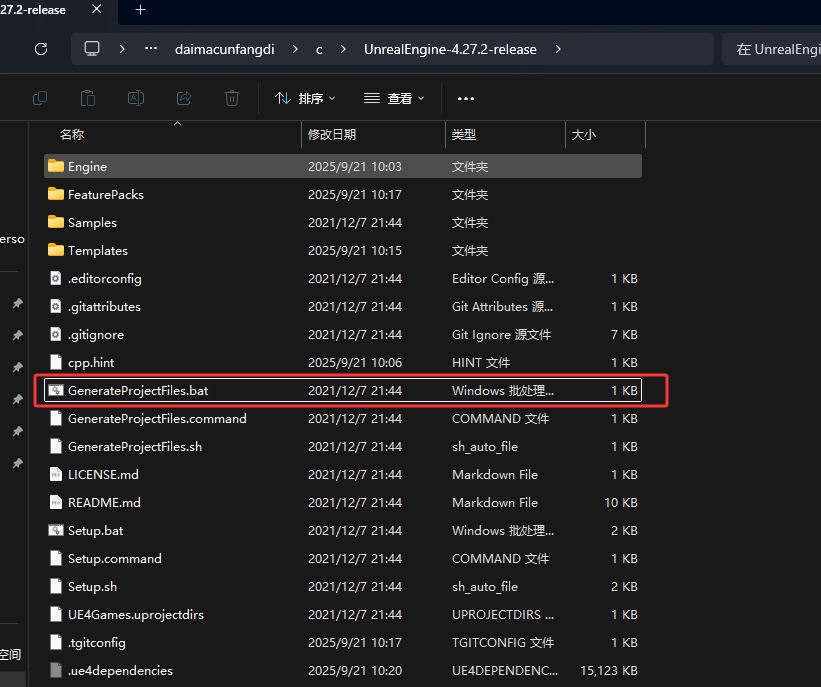Viewport: 821px width, 687px height.
Task: Click Templates date 2025/9/21 10:15
Action: click(354, 250)
